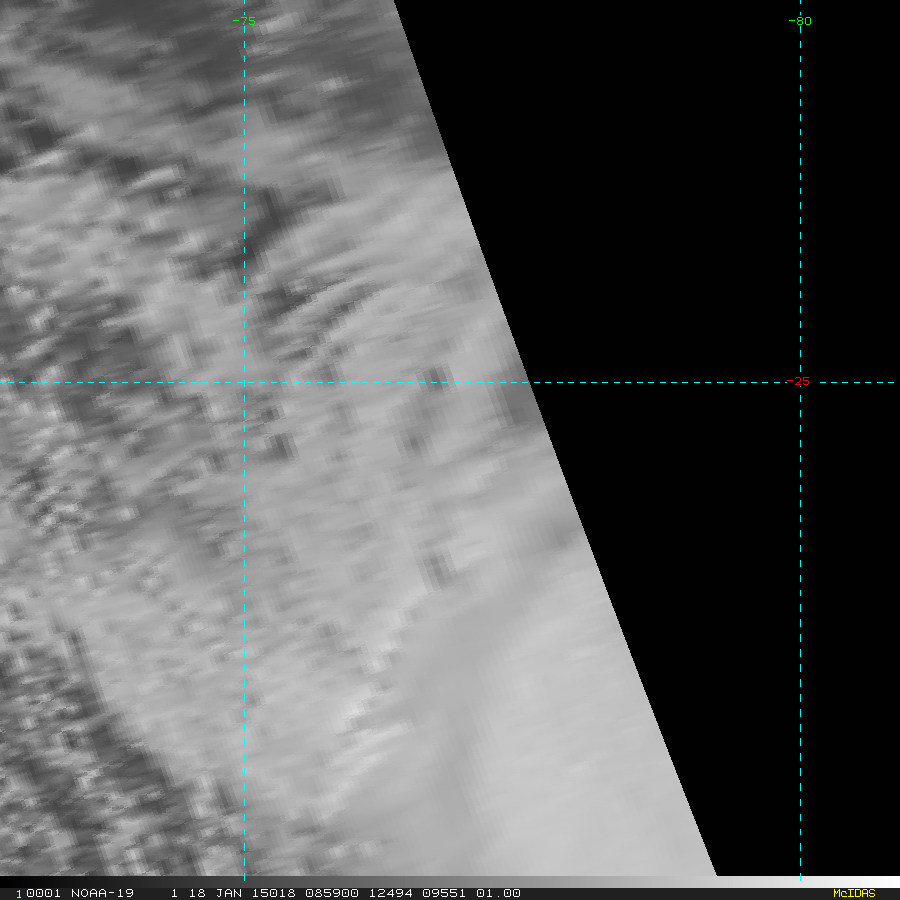Viewport: 900px width, 900px height.
Task: Click the white bar at bottom right
Action: coord(808,881)
